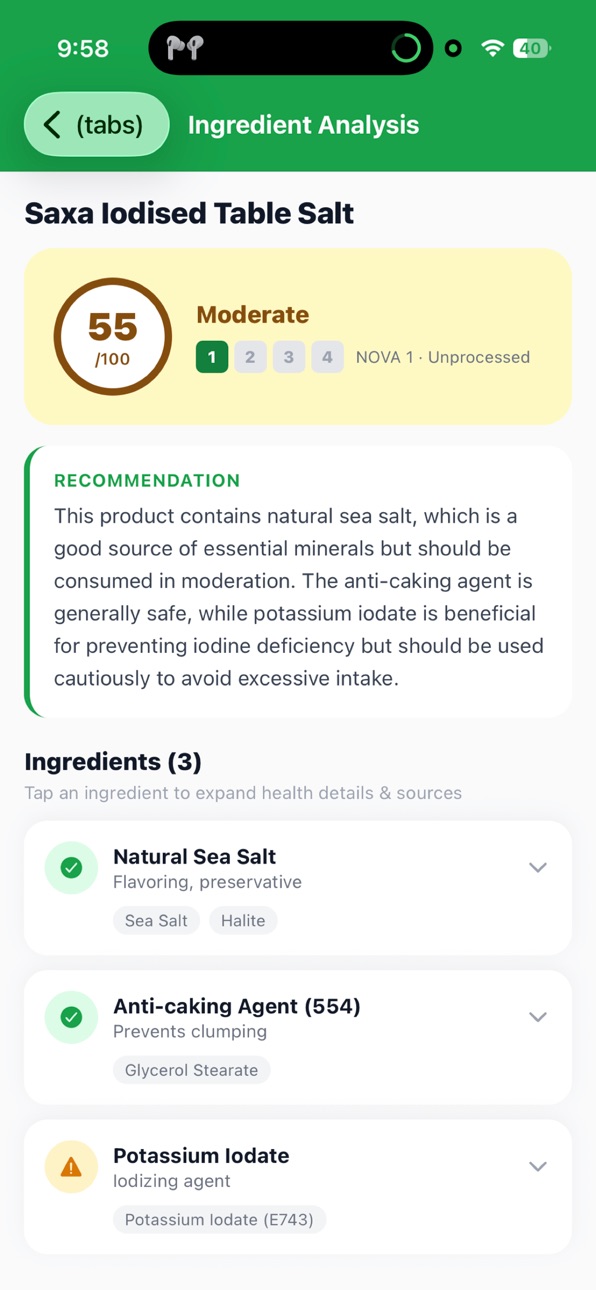Tap the back arrow chevron icon
Image resolution: width=596 pixels, height=1290 pixels.
point(52,125)
